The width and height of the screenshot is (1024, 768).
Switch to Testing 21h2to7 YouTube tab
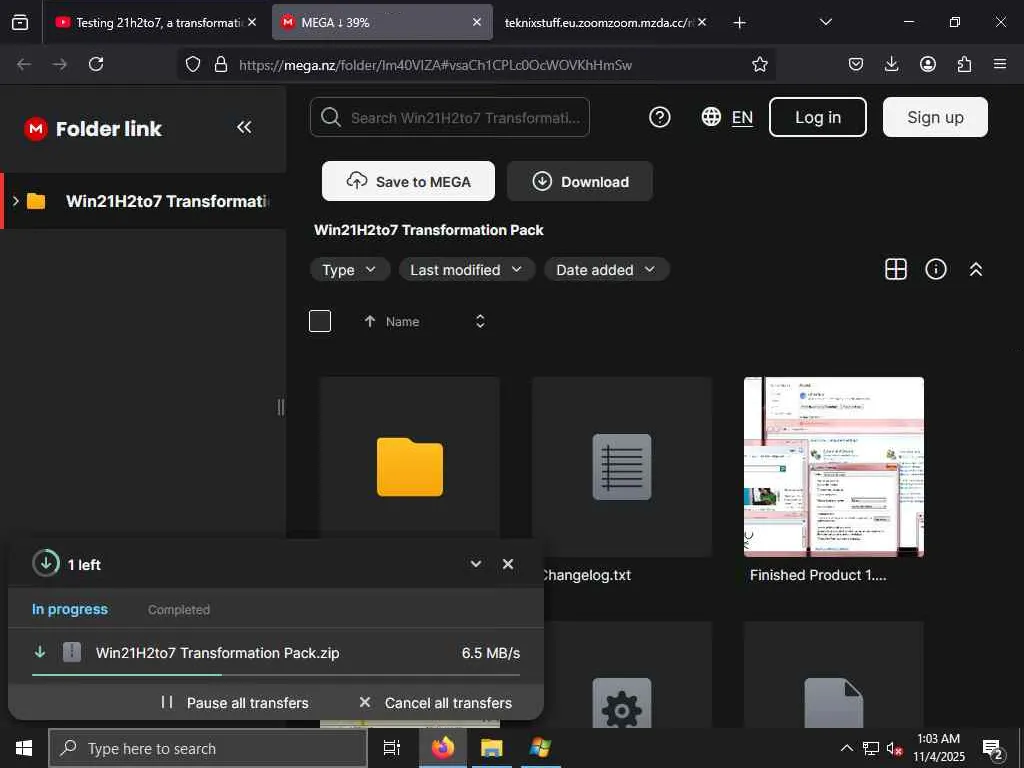[x=156, y=23]
